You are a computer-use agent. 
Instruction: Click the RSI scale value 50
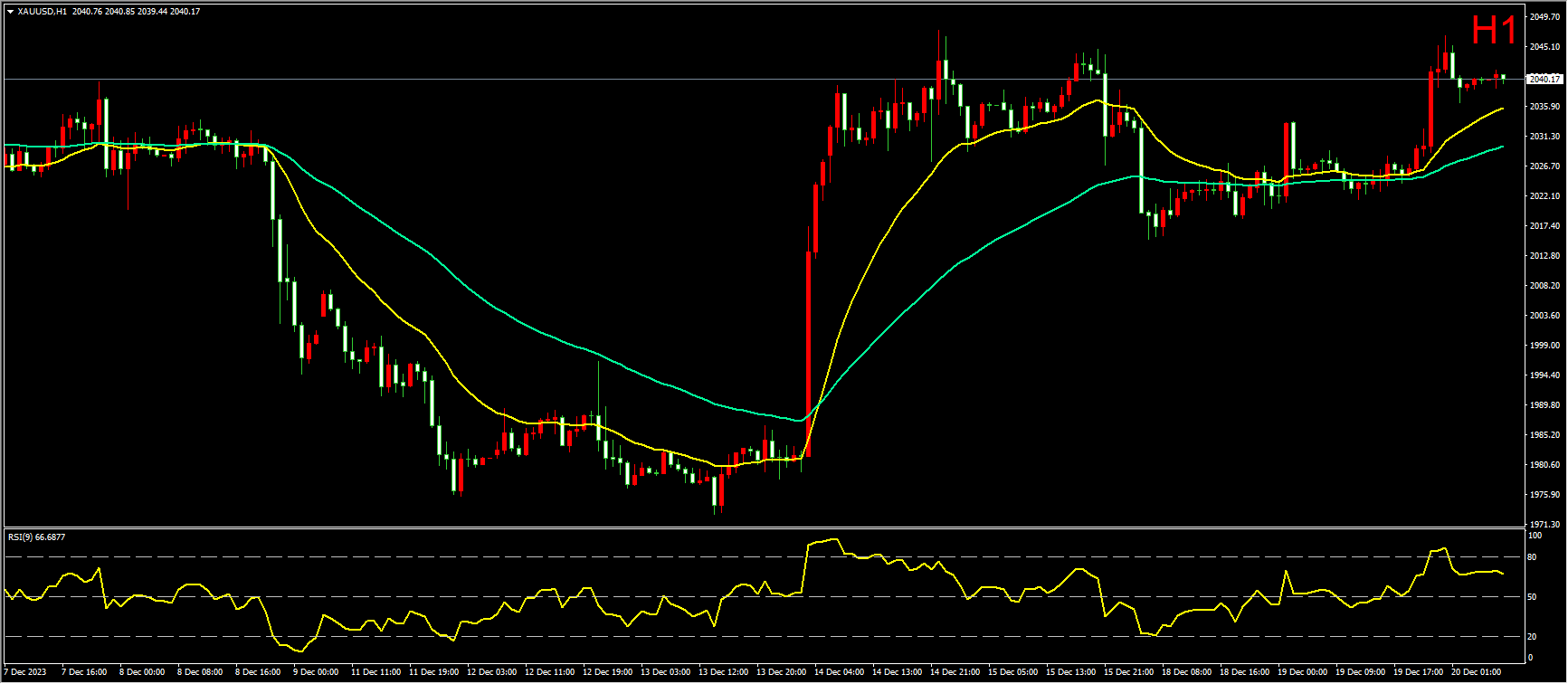pos(1533,597)
